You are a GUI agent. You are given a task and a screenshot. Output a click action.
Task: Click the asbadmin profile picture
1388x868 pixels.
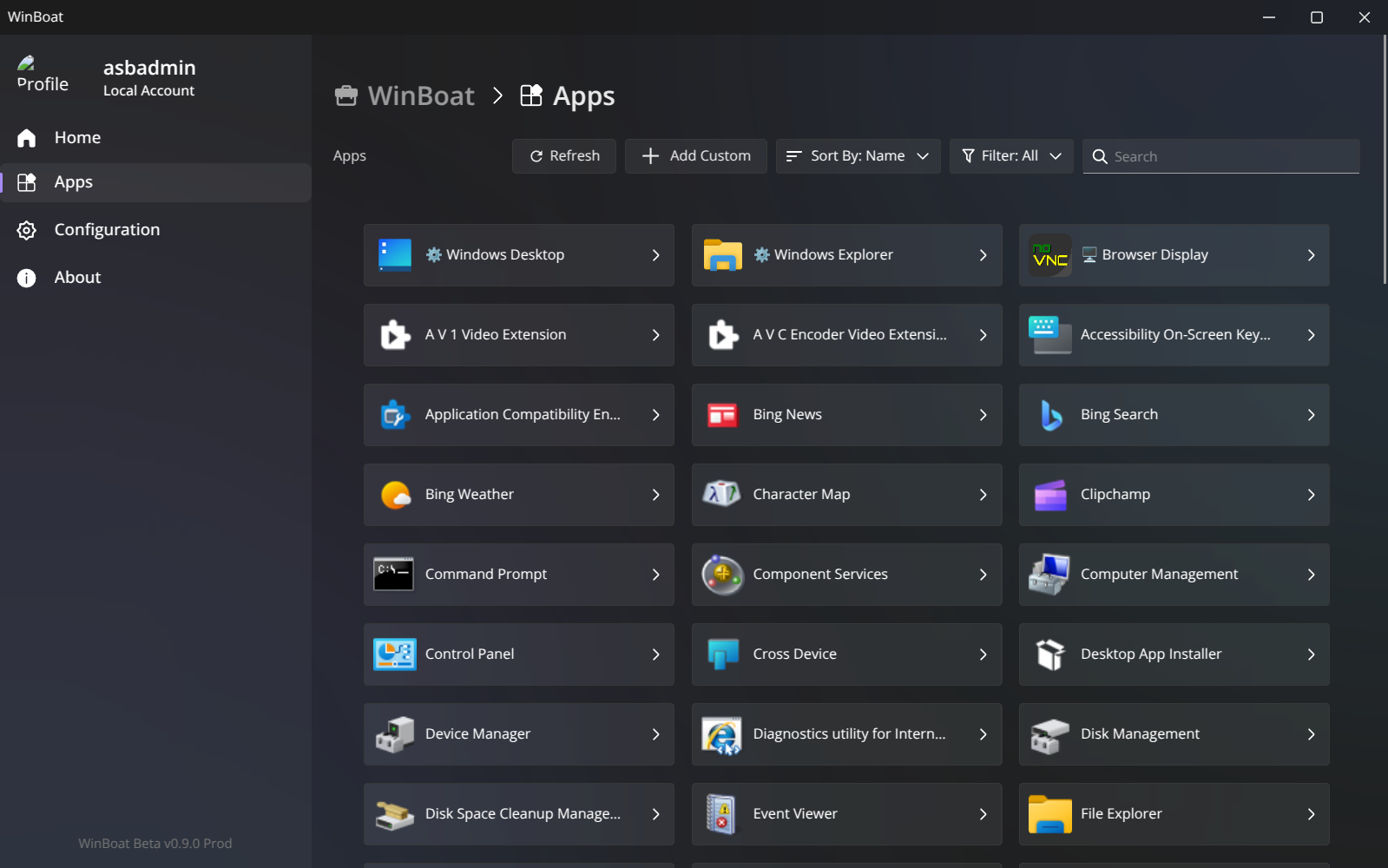(x=43, y=75)
